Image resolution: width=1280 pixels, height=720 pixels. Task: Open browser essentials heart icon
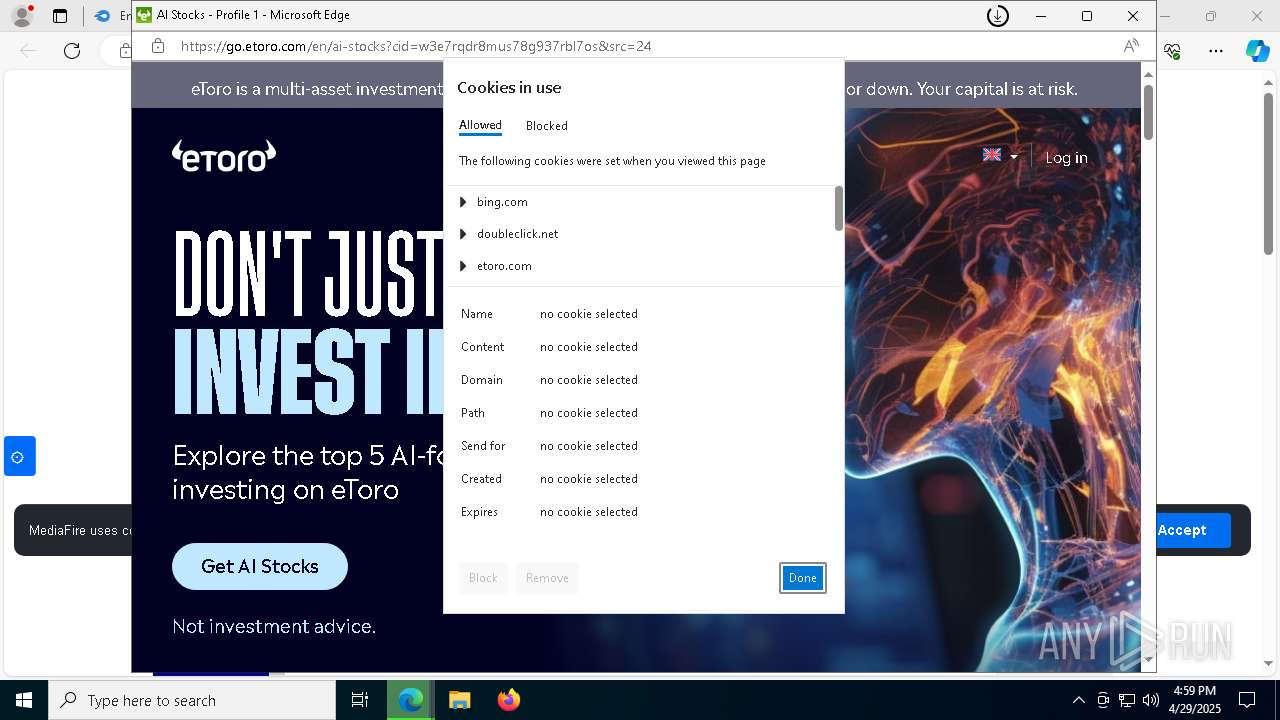(x=1173, y=51)
